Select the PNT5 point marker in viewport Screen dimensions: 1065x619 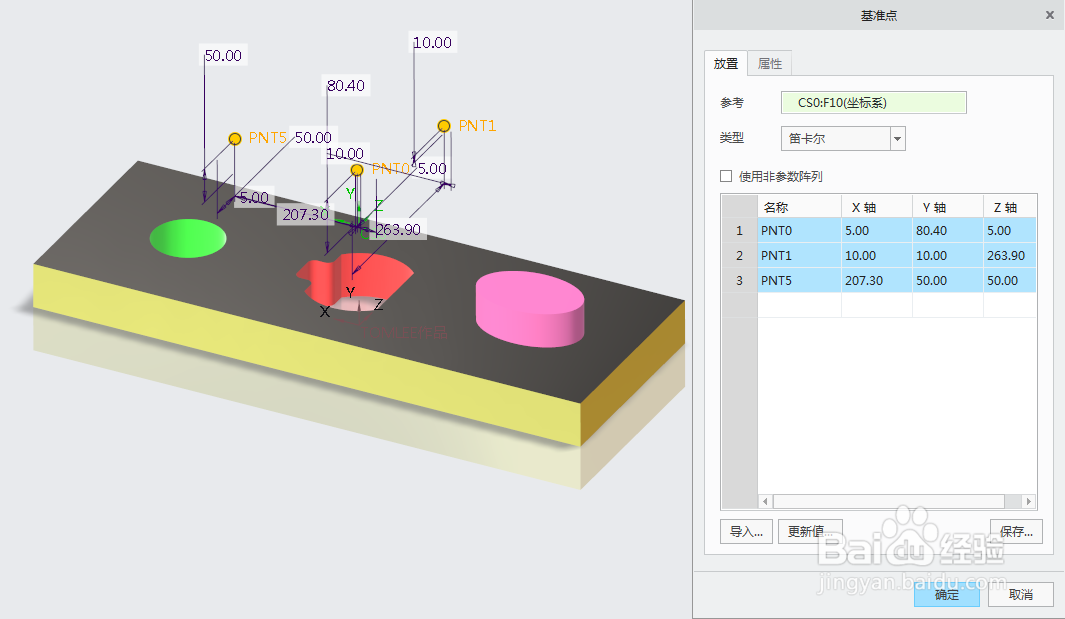pos(235,139)
